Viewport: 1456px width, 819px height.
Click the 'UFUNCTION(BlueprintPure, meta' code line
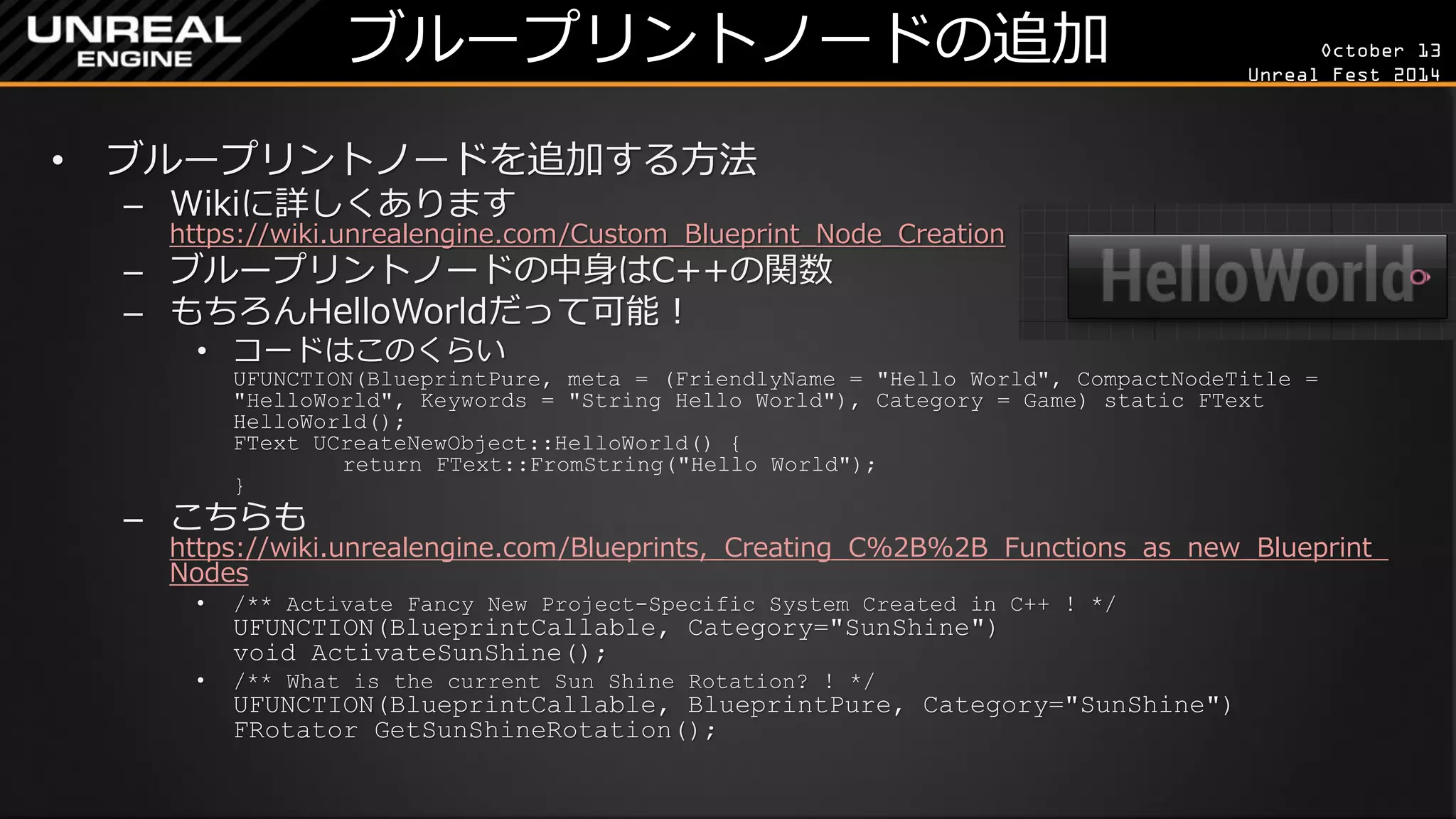pyautogui.click(x=776, y=380)
